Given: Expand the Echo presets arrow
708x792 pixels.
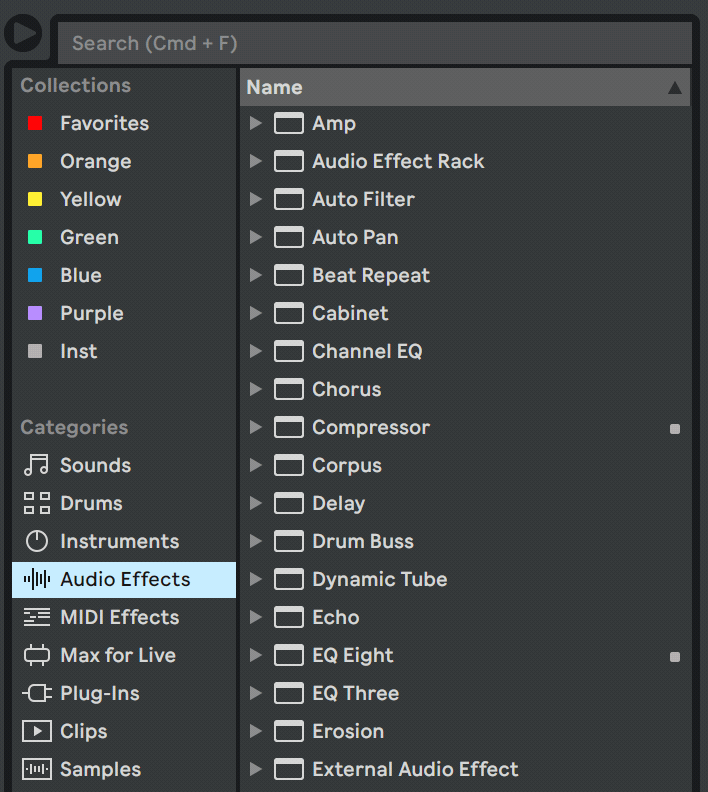Looking at the screenshot, I should coord(256,617).
